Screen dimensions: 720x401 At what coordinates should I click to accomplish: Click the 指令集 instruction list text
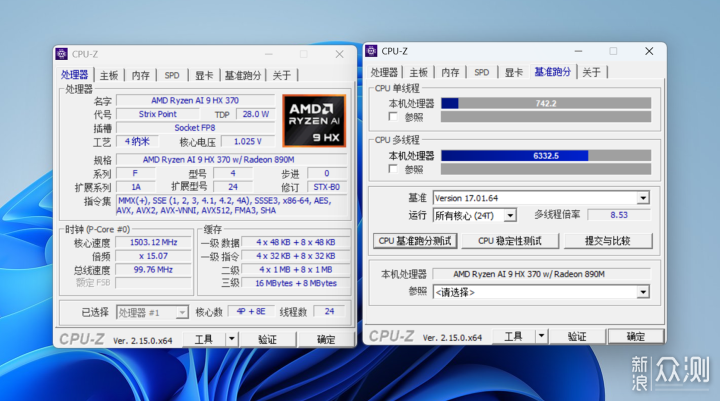[231, 205]
